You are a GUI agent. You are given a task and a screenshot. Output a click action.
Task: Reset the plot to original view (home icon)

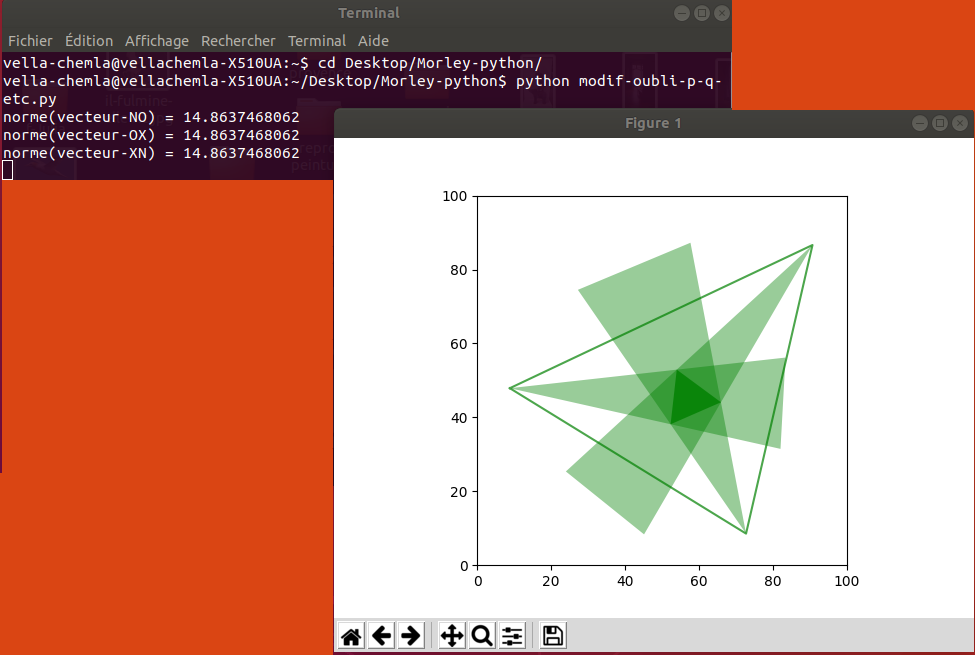pyautogui.click(x=351, y=636)
